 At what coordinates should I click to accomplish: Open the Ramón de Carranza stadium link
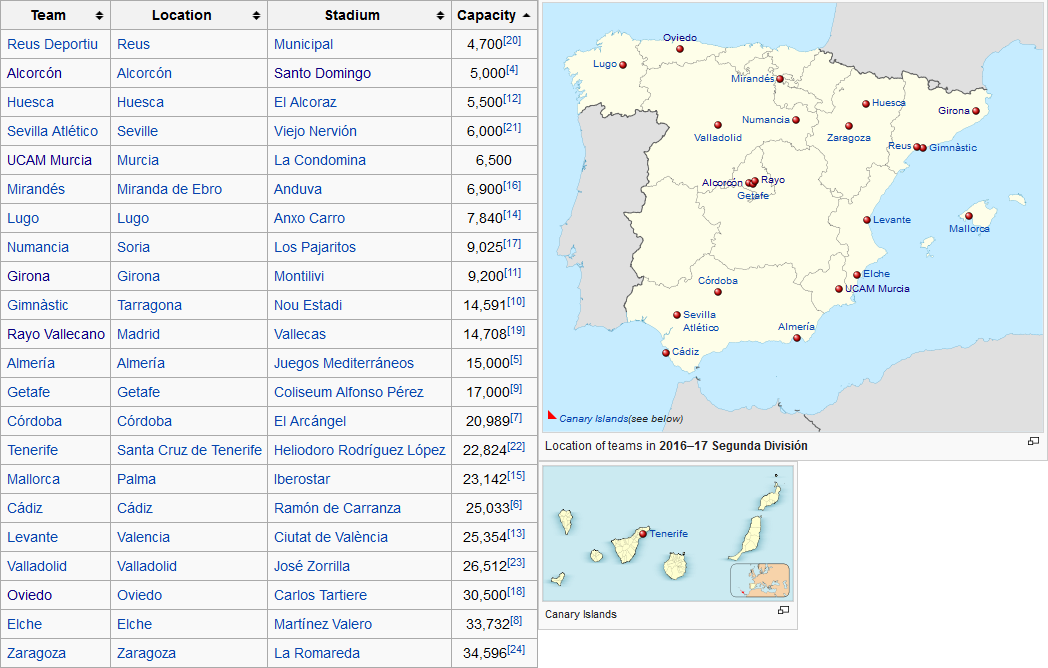coord(337,508)
